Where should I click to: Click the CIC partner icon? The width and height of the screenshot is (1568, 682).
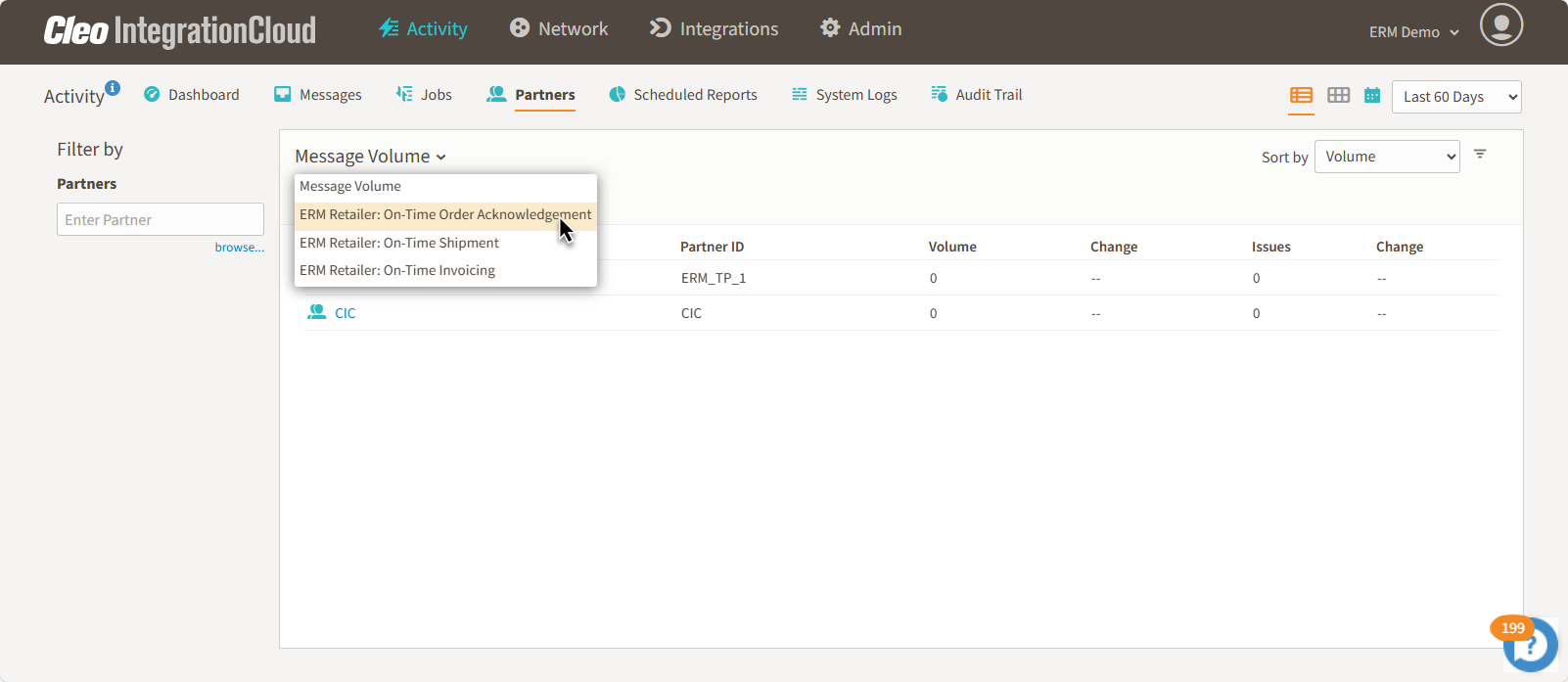click(317, 312)
